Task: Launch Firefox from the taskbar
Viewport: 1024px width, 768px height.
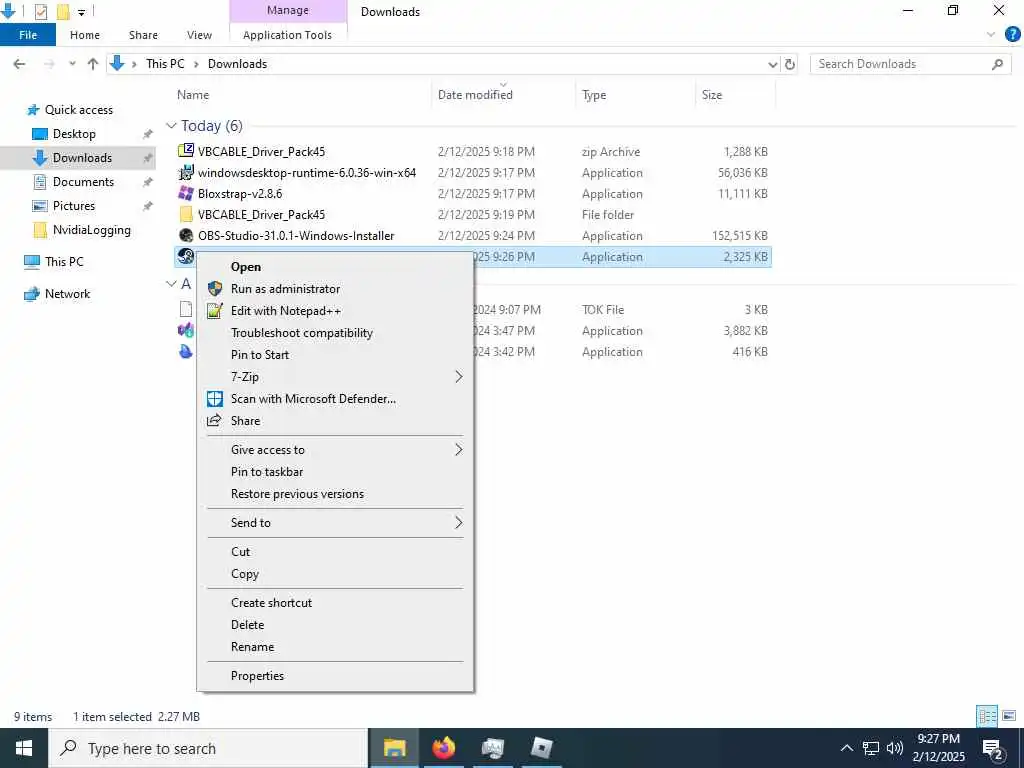Action: (x=443, y=748)
